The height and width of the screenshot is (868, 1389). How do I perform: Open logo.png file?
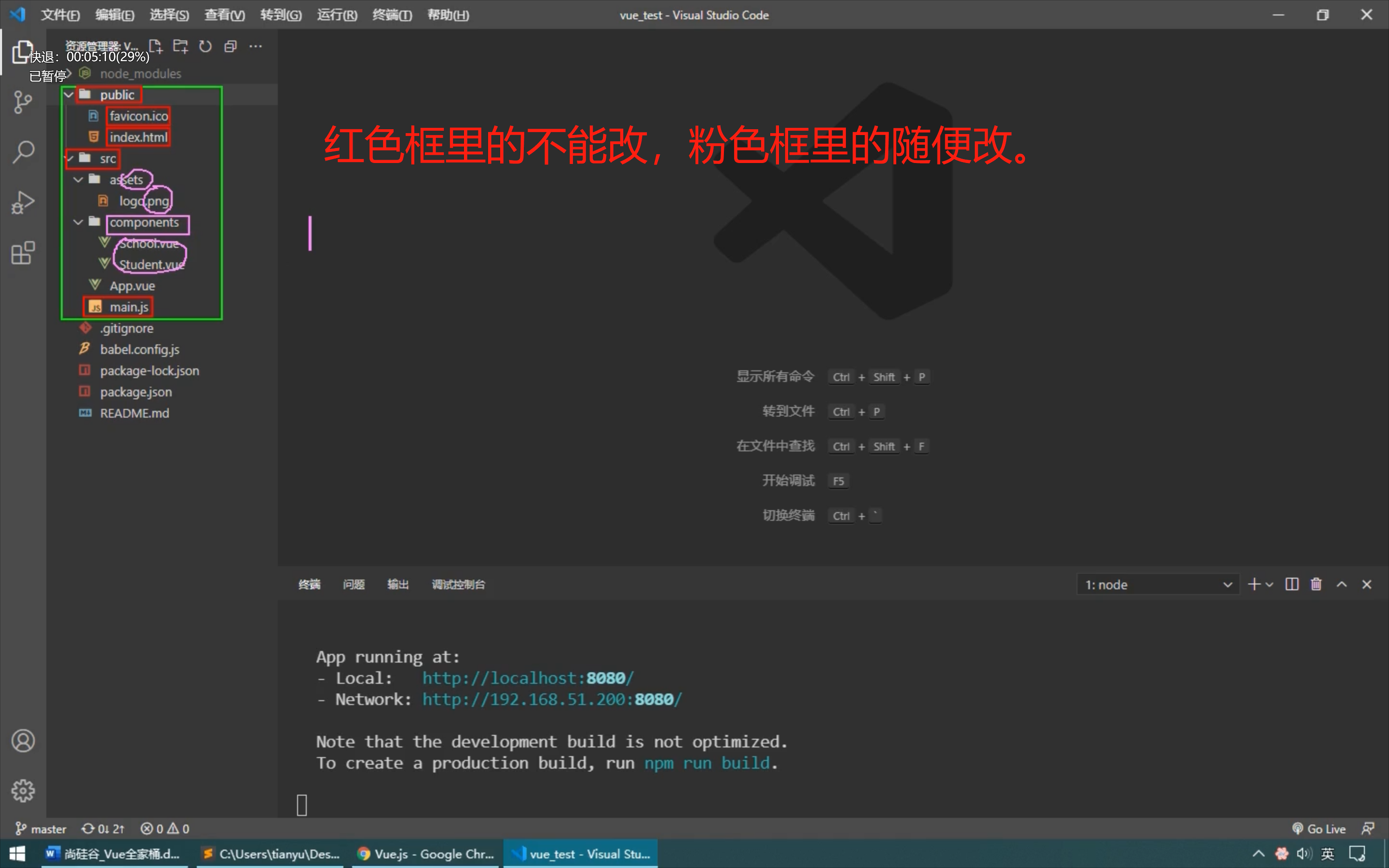pos(144,201)
